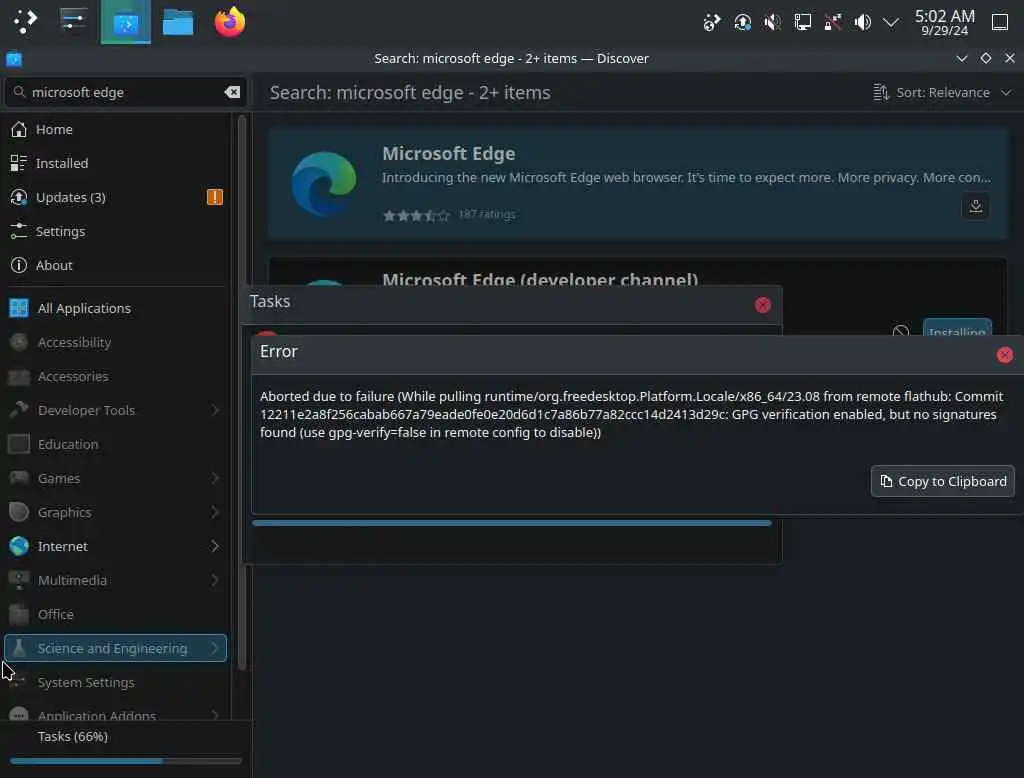The width and height of the screenshot is (1024, 778).
Task: Open Discover Settings page
Action: [x=116, y=231]
